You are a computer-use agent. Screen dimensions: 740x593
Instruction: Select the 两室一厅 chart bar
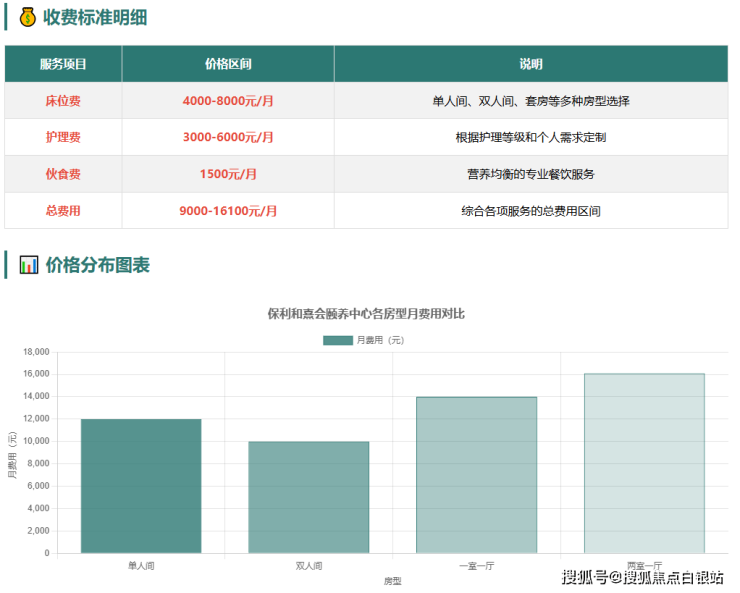pos(644,463)
